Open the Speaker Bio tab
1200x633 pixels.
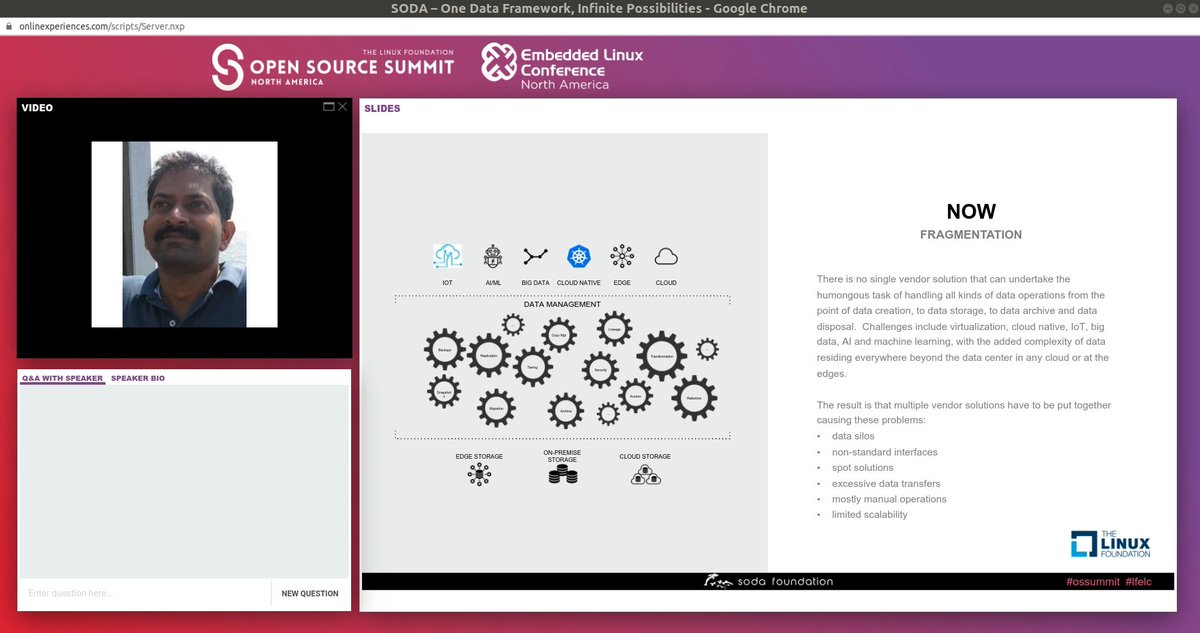pos(138,379)
